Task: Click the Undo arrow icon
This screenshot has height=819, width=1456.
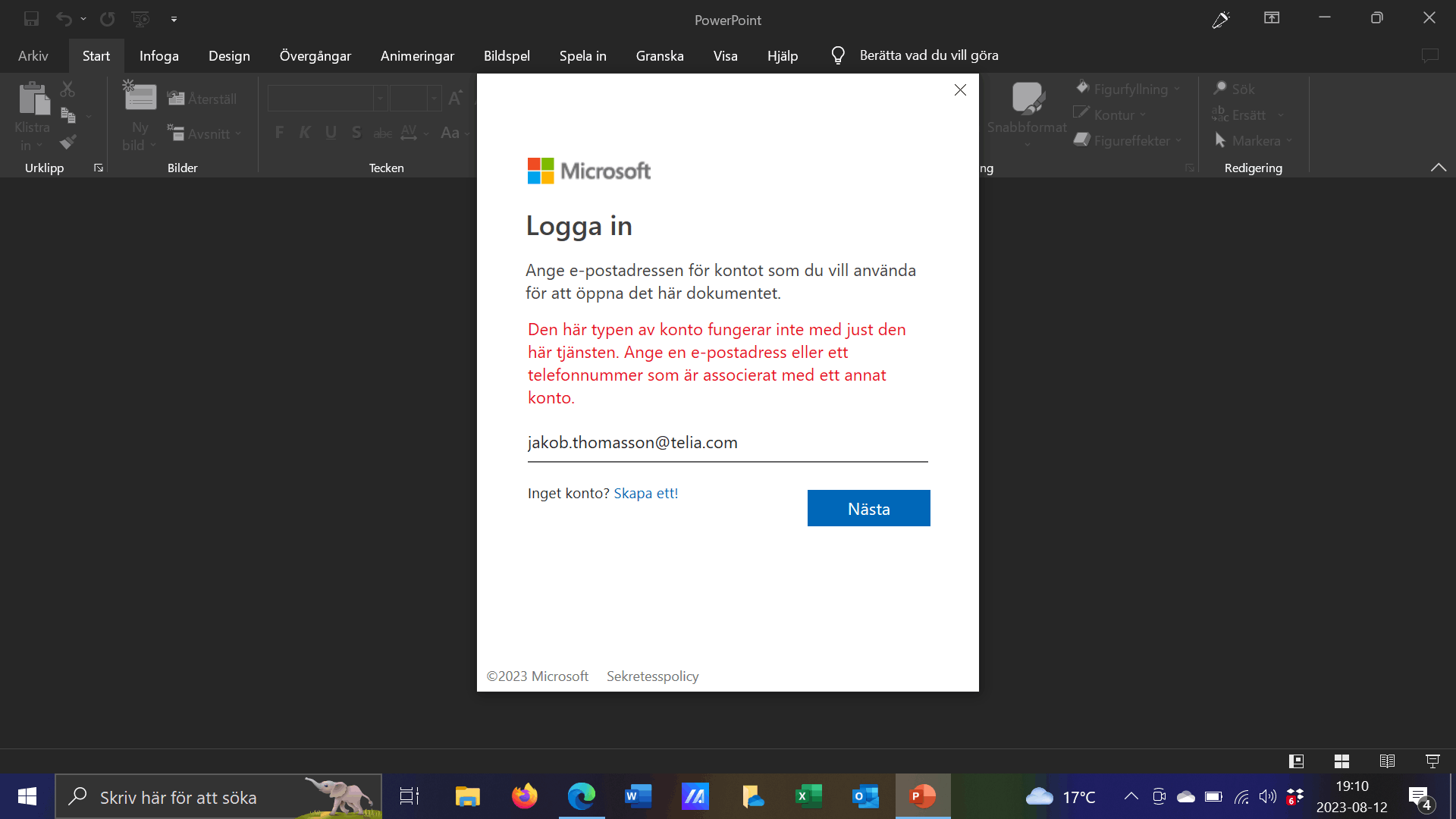Action: [x=64, y=19]
